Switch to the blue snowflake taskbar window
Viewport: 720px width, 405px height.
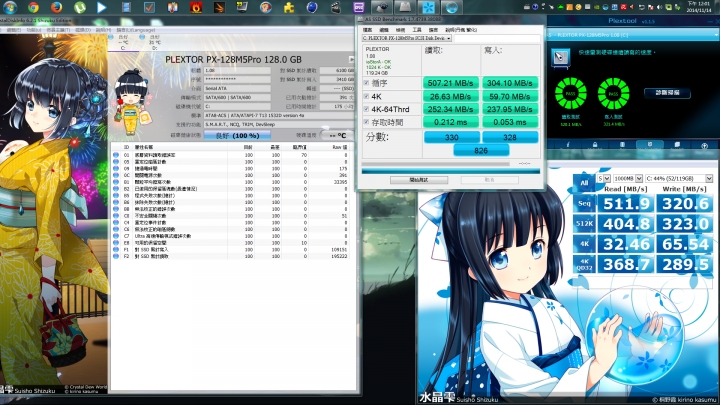tap(428, 7)
